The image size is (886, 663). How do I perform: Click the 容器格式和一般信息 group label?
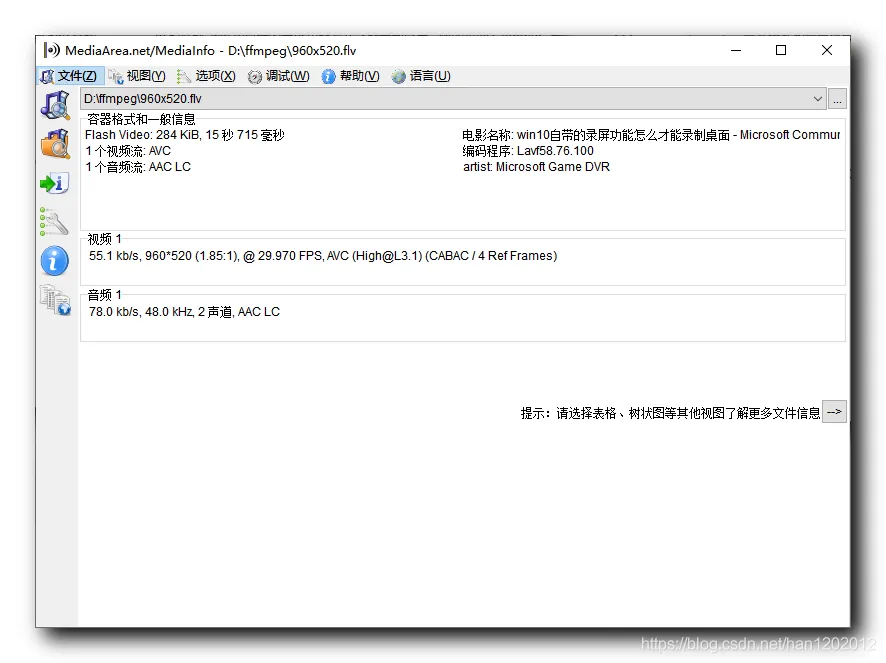click(141, 119)
